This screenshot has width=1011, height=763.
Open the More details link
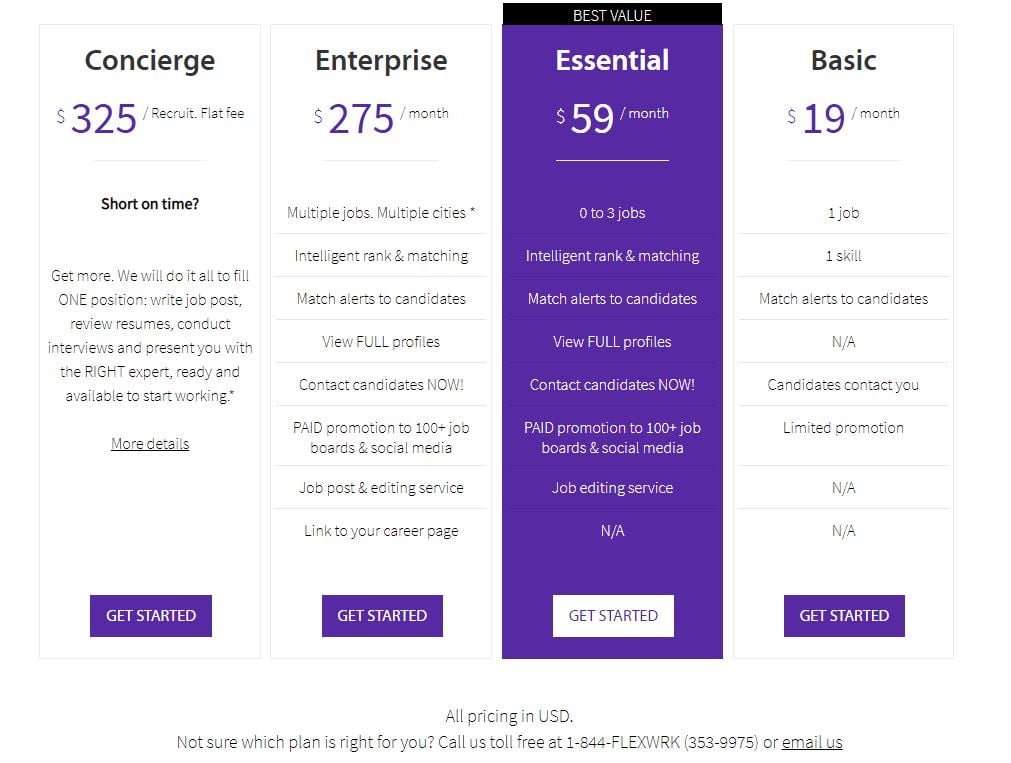point(150,444)
